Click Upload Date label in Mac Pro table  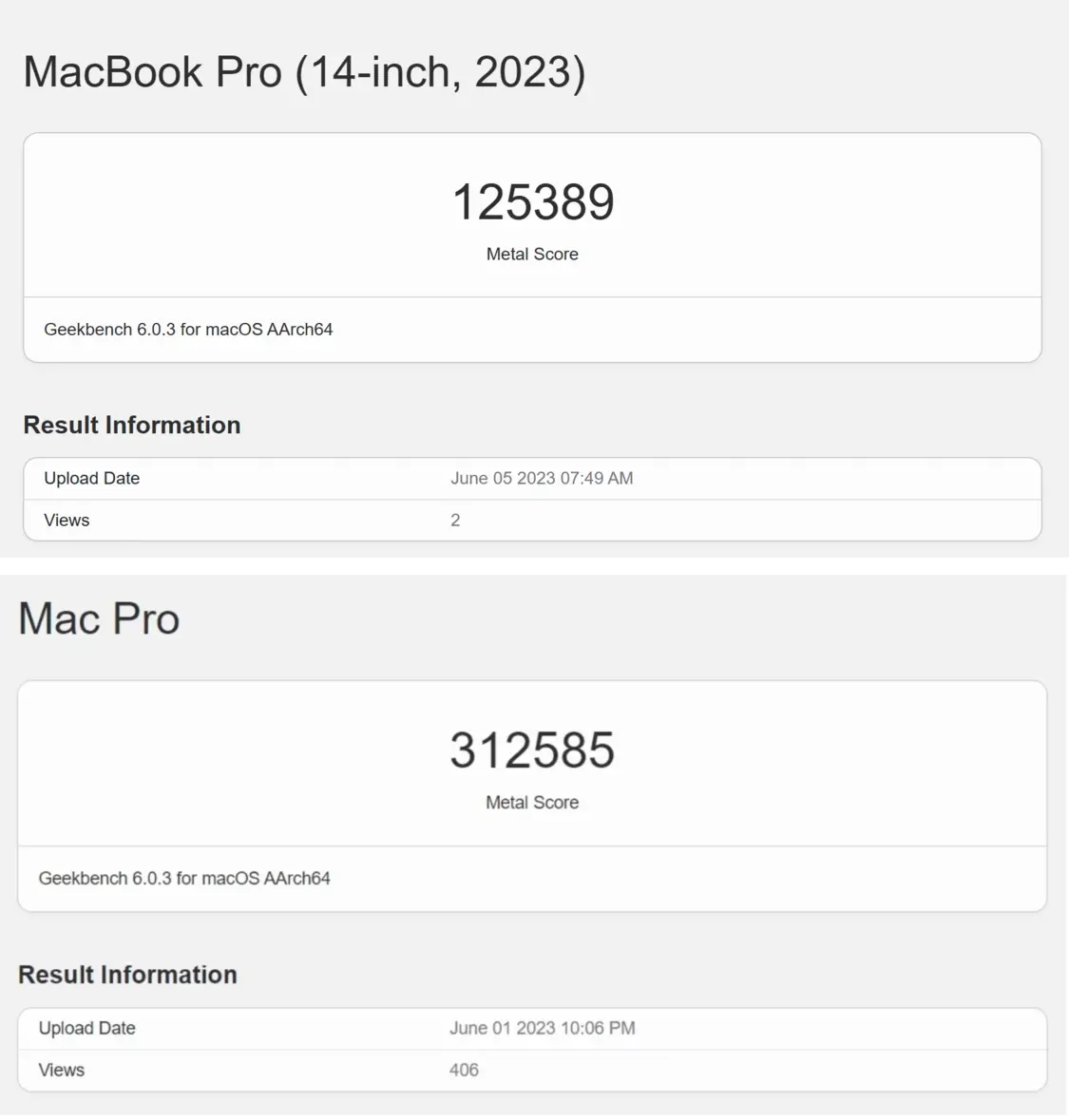tap(87, 1028)
